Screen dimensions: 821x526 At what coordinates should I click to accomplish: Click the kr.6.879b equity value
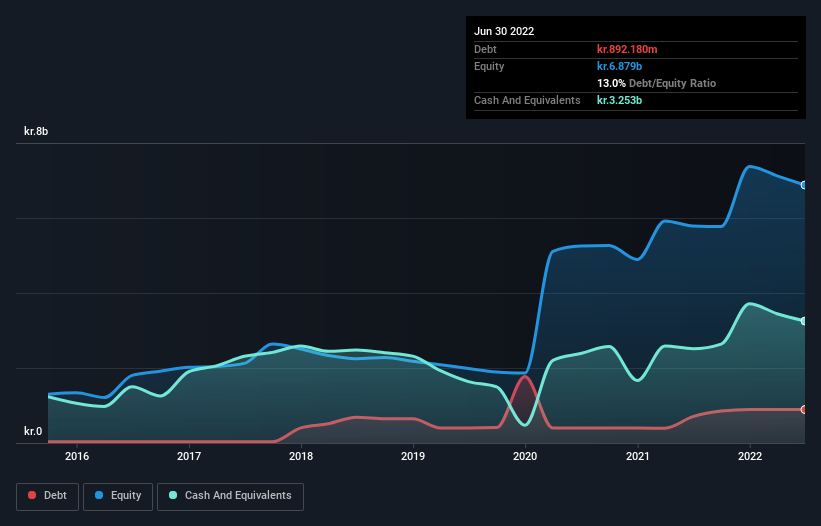(619, 66)
